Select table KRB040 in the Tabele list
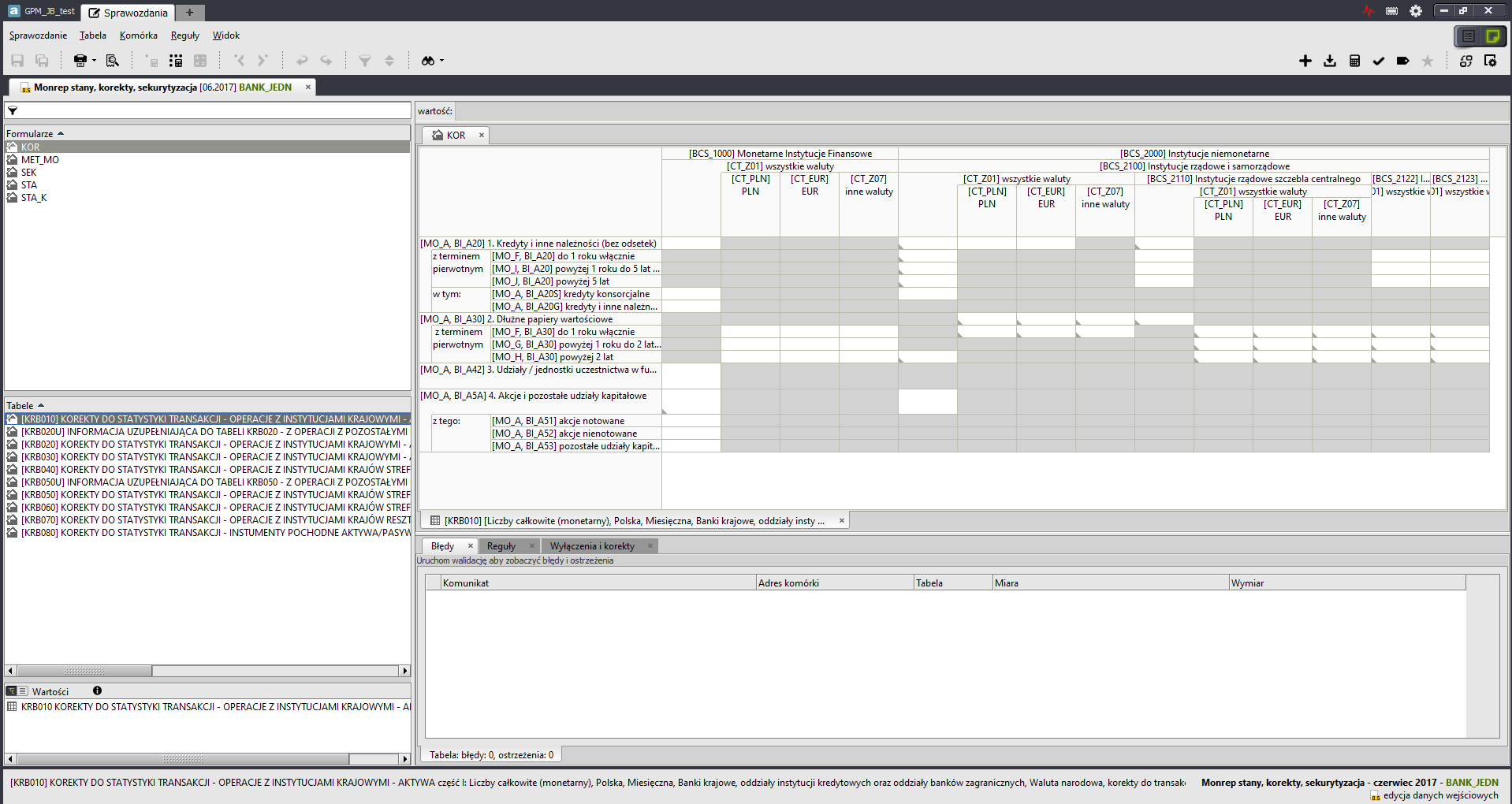Image resolution: width=1512 pixels, height=804 pixels. [208, 470]
